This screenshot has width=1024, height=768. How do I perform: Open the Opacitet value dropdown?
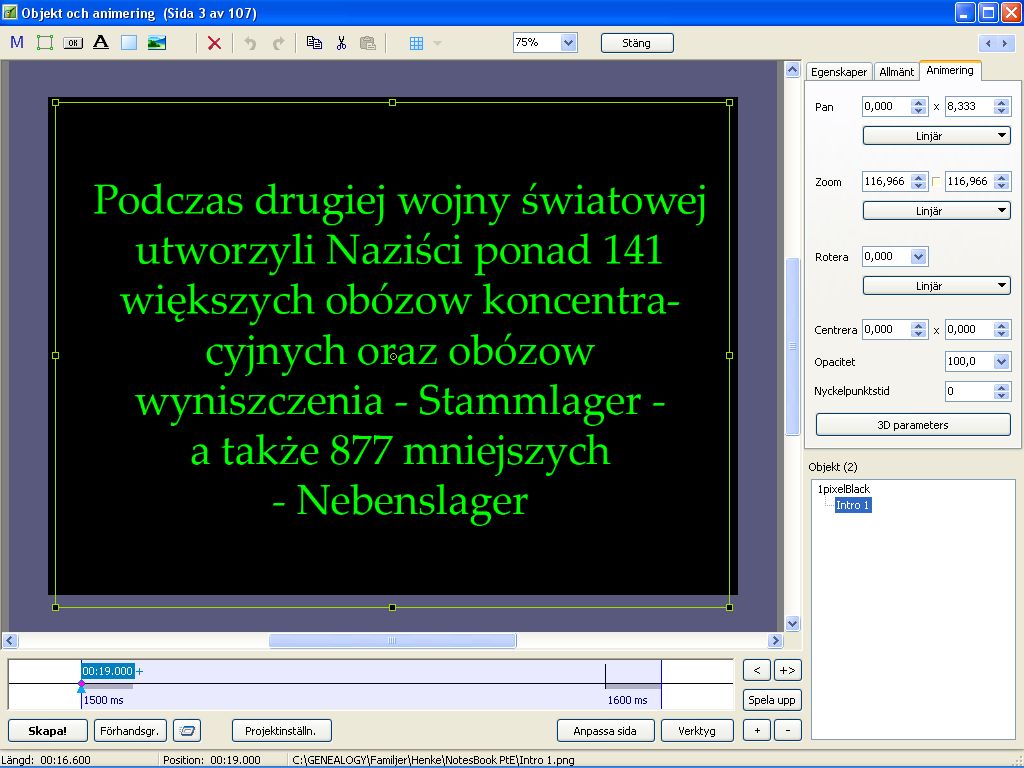pos(1001,362)
